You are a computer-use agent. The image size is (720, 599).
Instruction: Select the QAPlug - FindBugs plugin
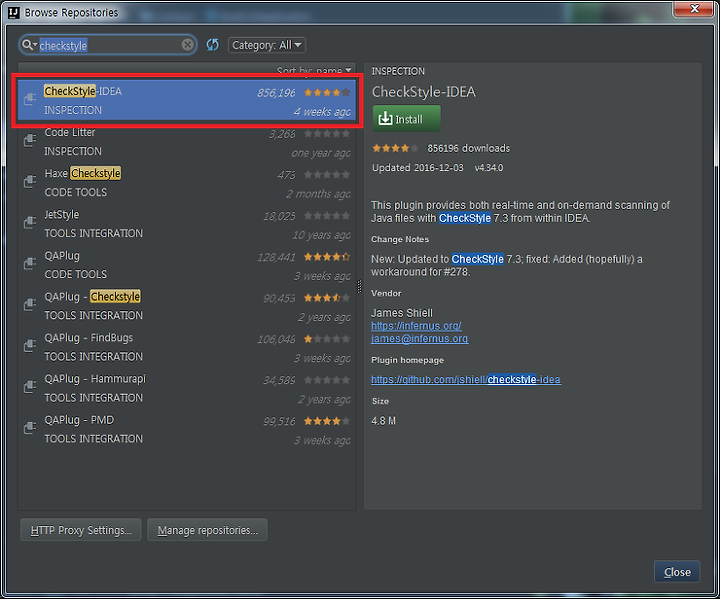click(187, 347)
